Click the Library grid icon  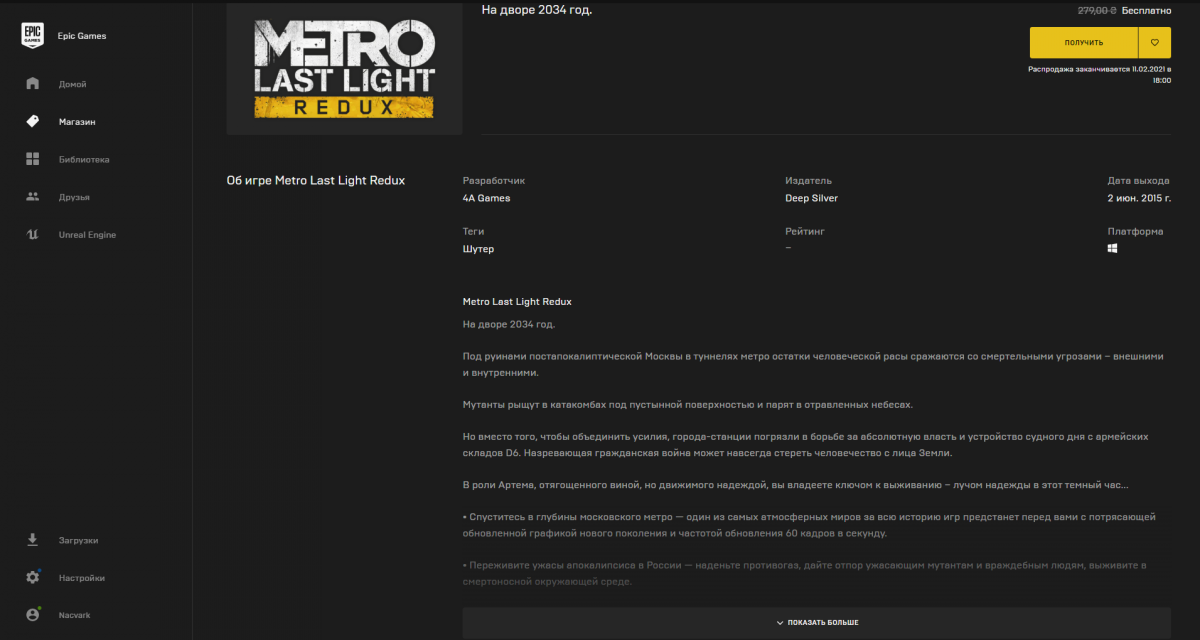tap(32, 159)
